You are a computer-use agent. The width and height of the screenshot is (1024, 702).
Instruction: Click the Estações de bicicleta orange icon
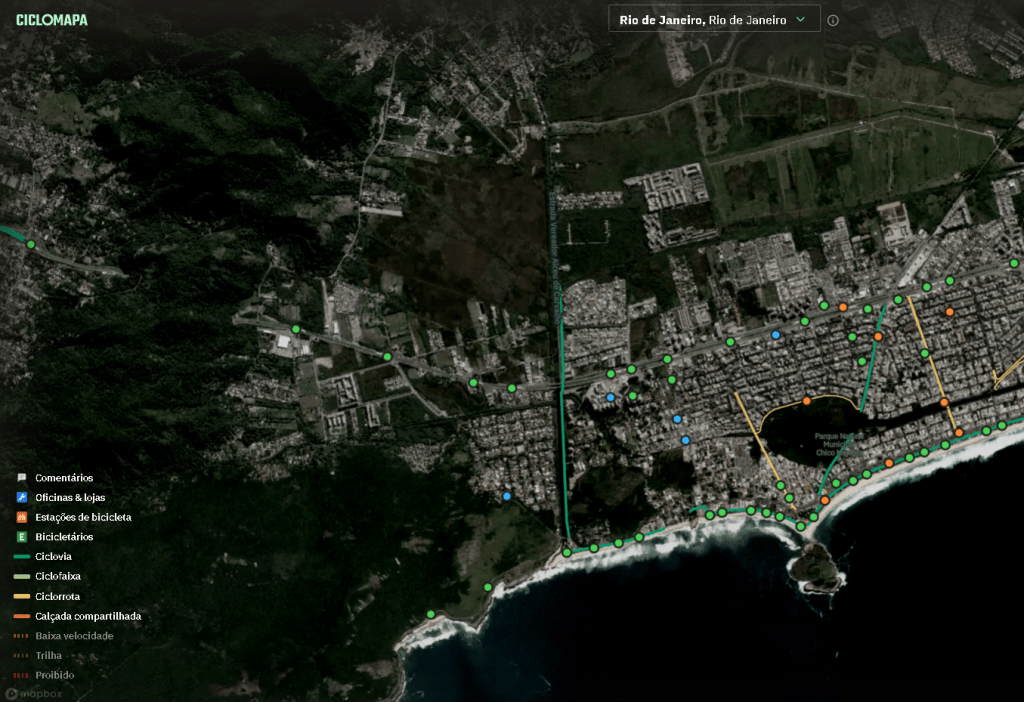click(22, 517)
